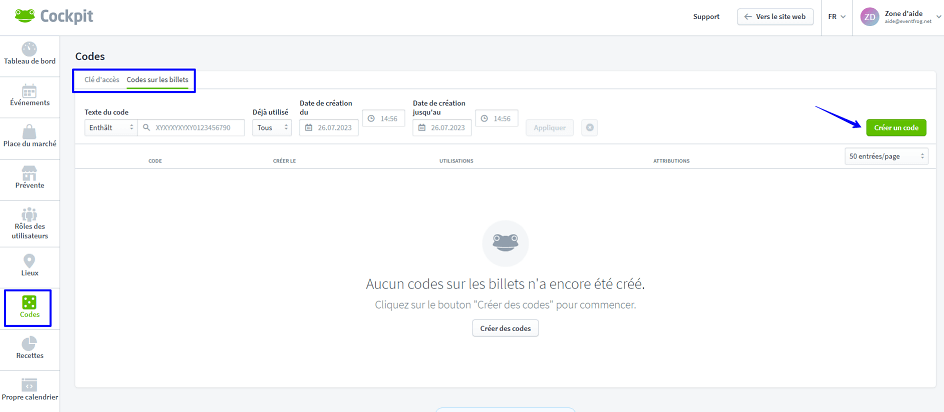Open Tableau de bord in sidebar
The height and width of the screenshot is (412, 944).
click(x=29, y=55)
